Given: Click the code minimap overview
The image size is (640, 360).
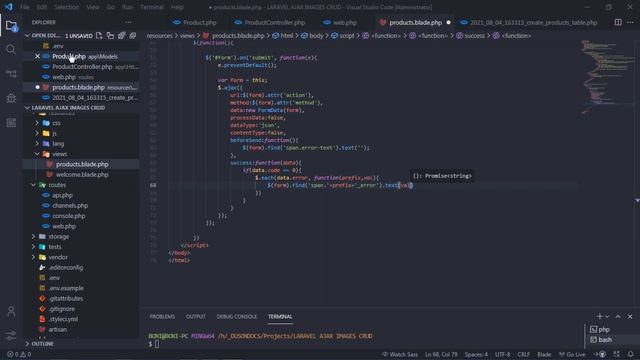Looking at the screenshot, I should (x=607, y=78).
